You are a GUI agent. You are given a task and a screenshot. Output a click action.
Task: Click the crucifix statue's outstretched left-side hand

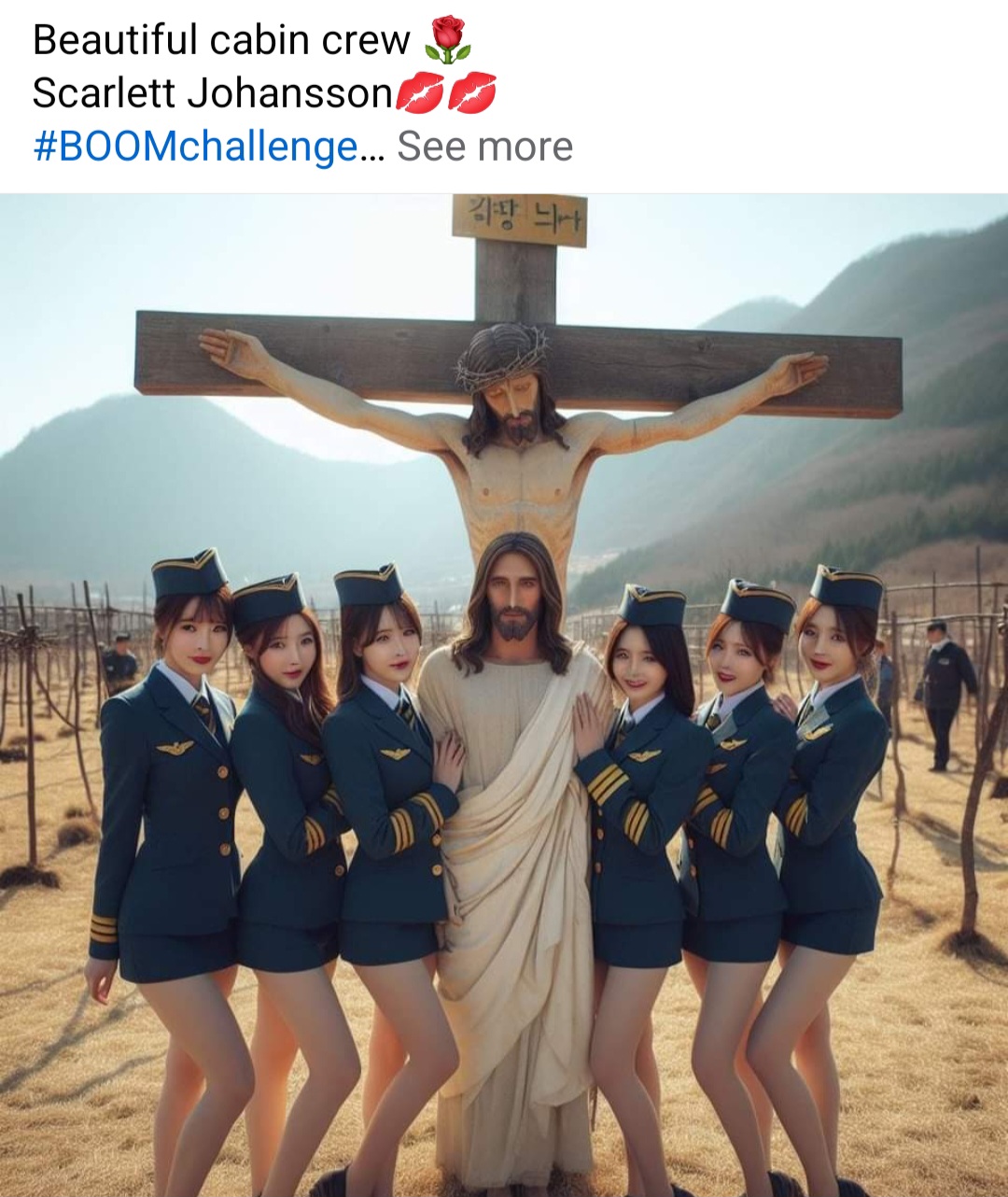coord(227,352)
